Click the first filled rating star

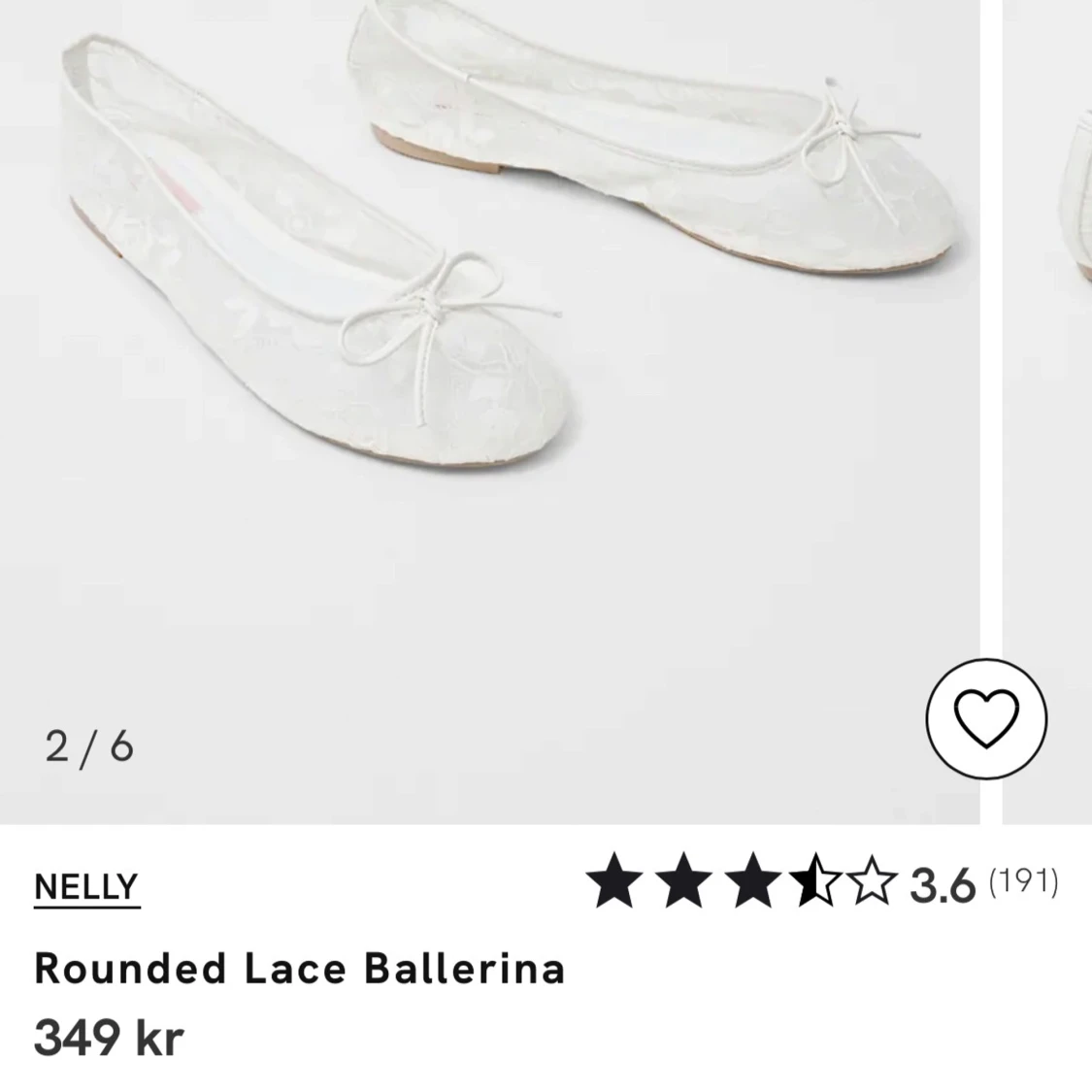pos(614,880)
